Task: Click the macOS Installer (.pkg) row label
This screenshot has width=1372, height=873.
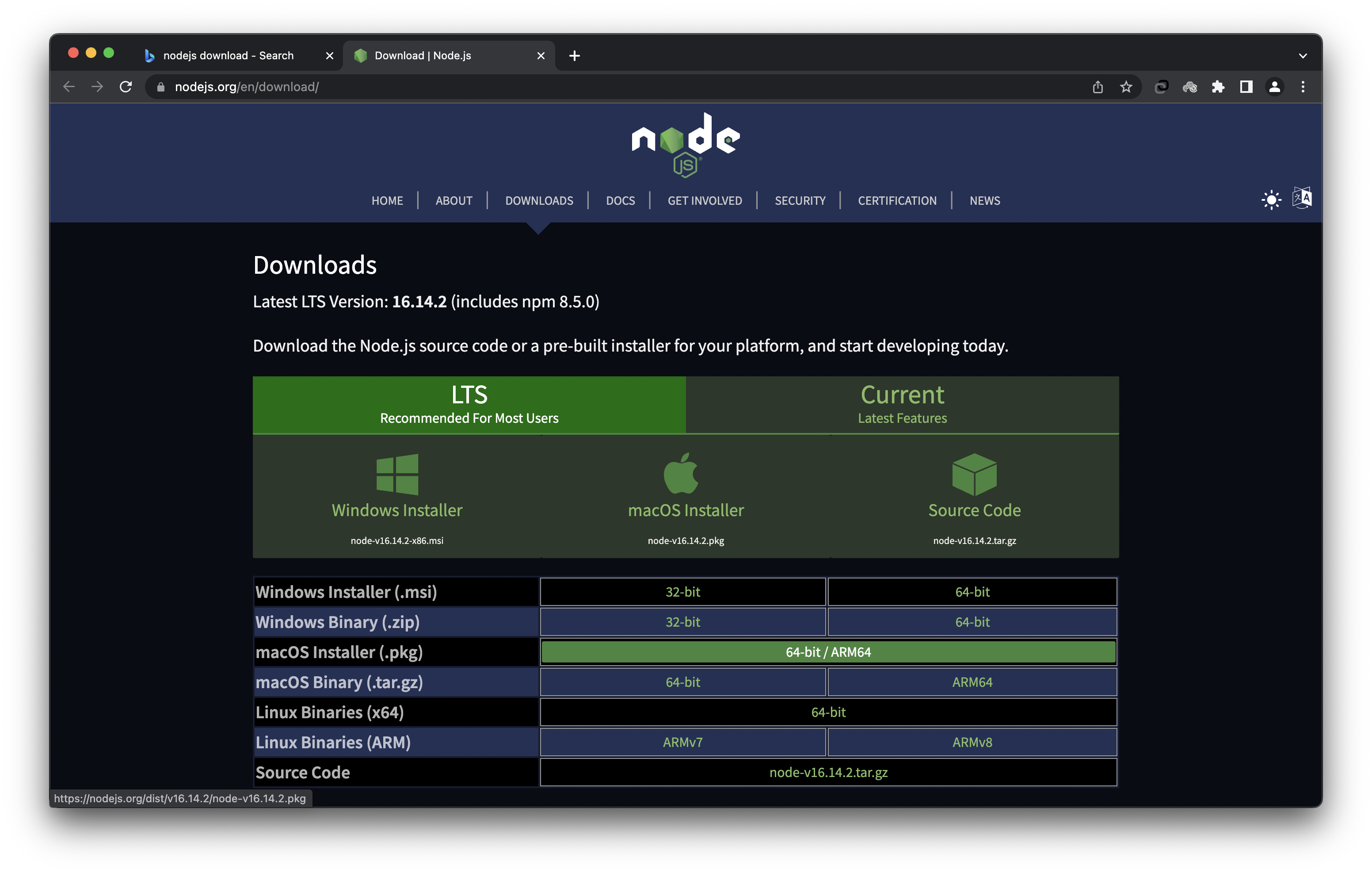Action: [x=339, y=652]
